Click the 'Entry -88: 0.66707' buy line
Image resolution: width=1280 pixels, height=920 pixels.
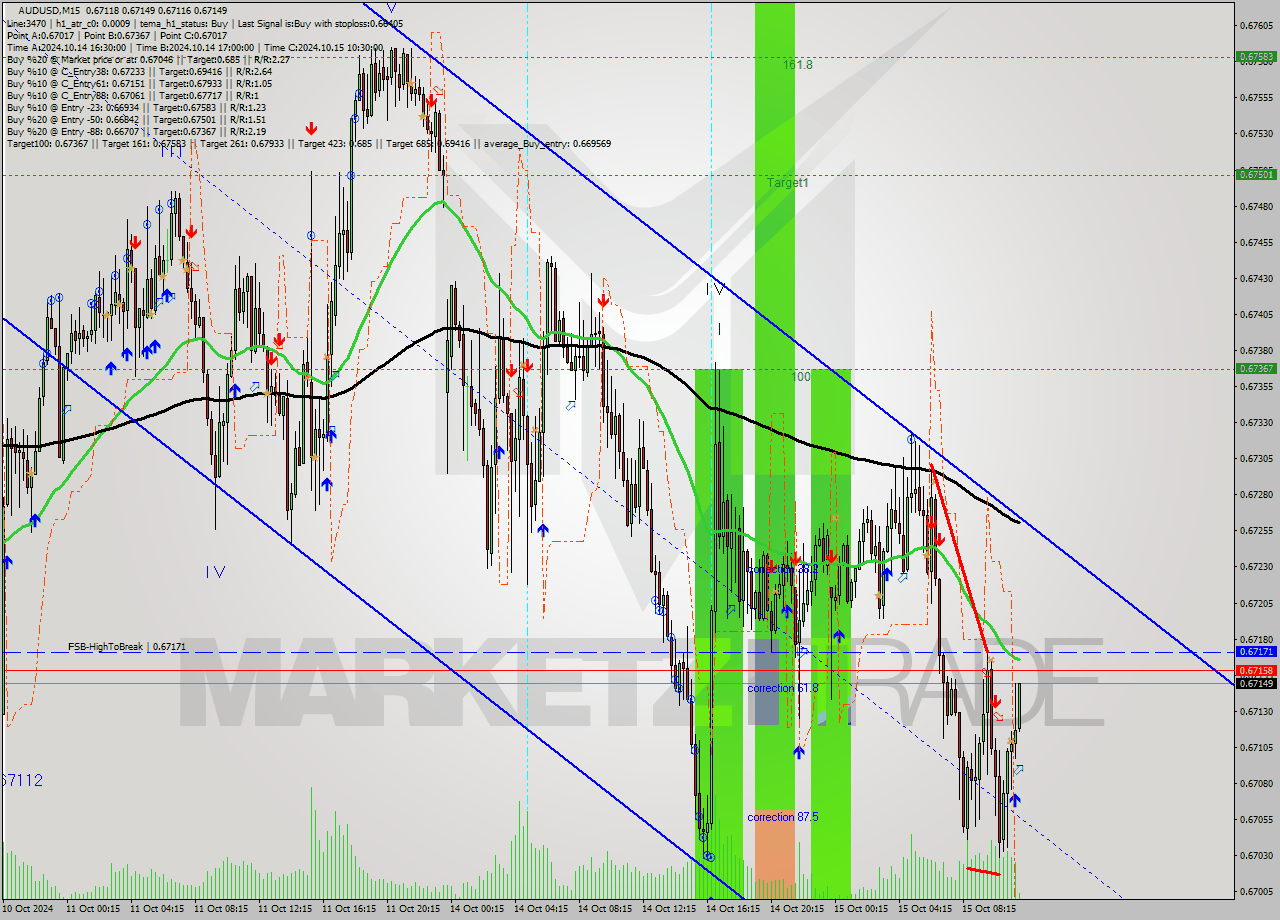click(x=136, y=131)
